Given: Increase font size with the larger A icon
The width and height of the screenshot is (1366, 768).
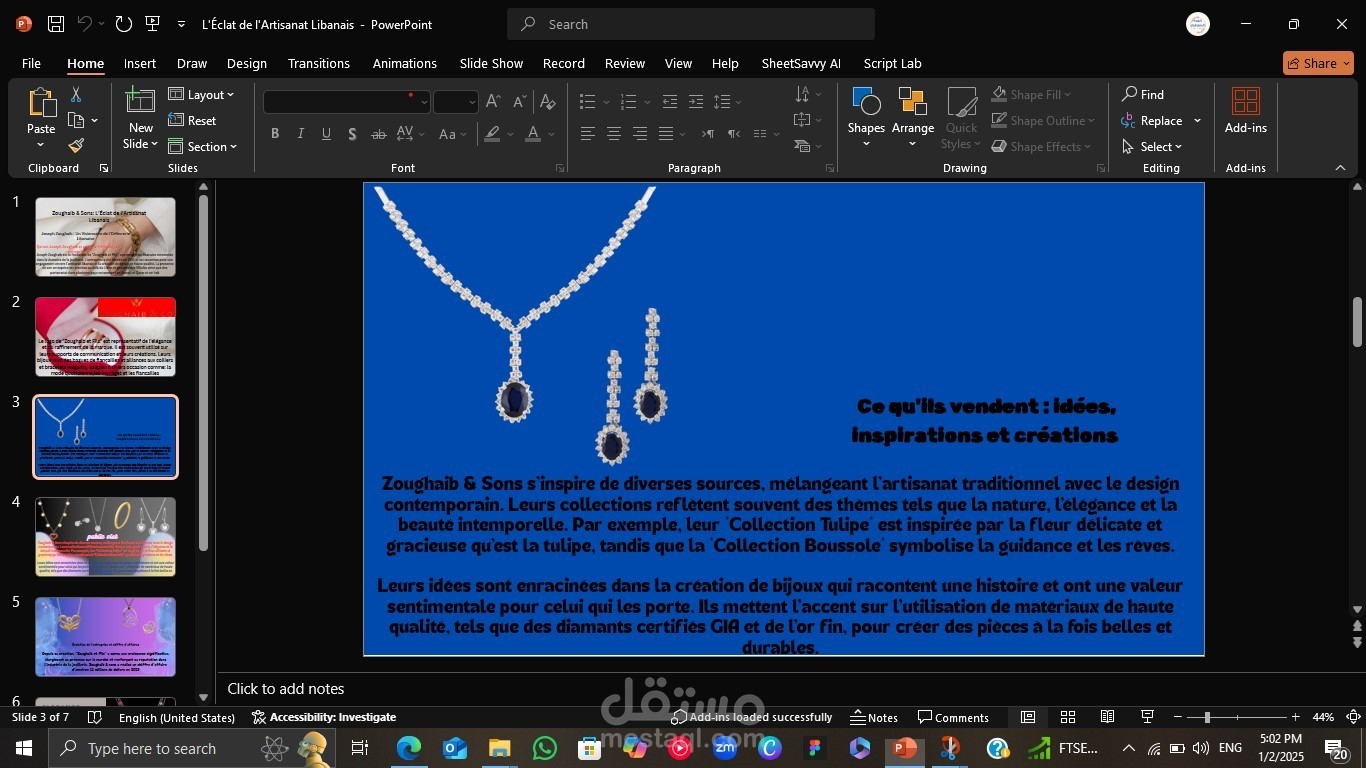Looking at the screenshot, I should coord(493,101).
